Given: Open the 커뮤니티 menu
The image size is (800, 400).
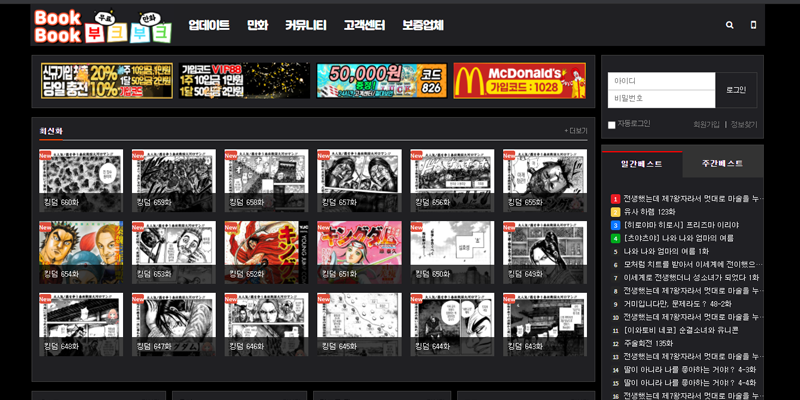Looking at the screenshot, I should [x=306, y=25].
